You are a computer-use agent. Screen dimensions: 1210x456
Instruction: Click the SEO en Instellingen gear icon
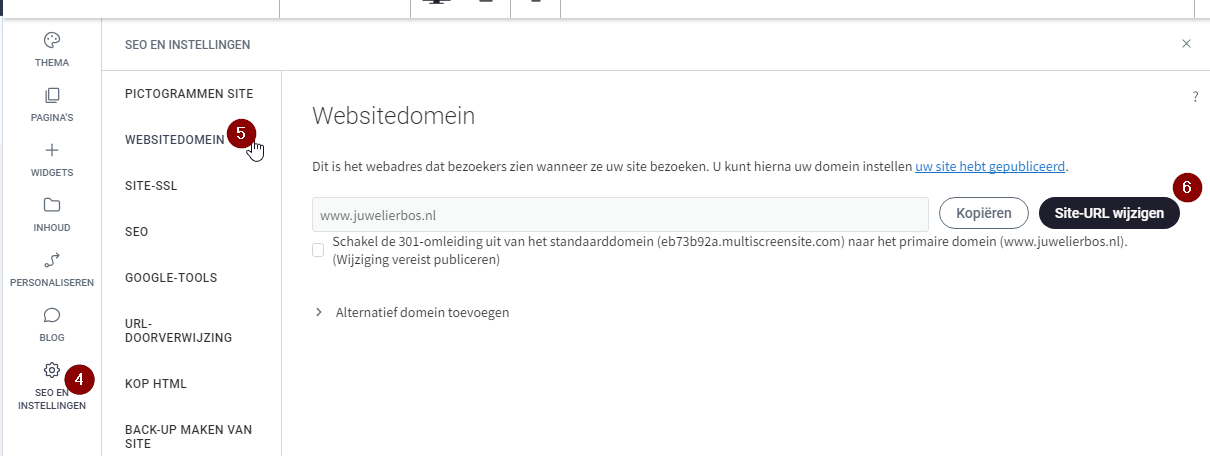(x=52, y=370)
